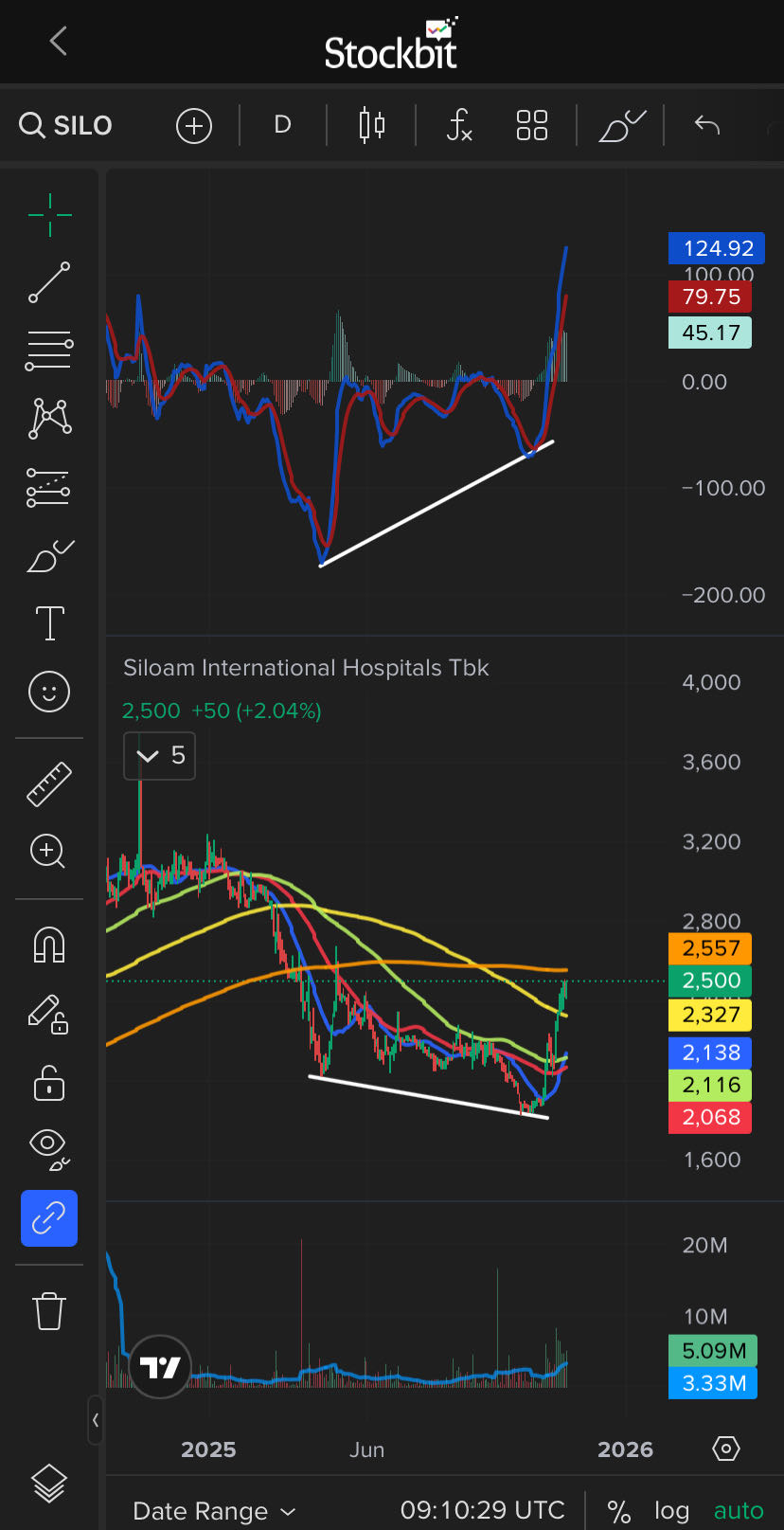Click the Jun time axis label
Viewport: 784px width, 1530px height.
(366, 1449)
